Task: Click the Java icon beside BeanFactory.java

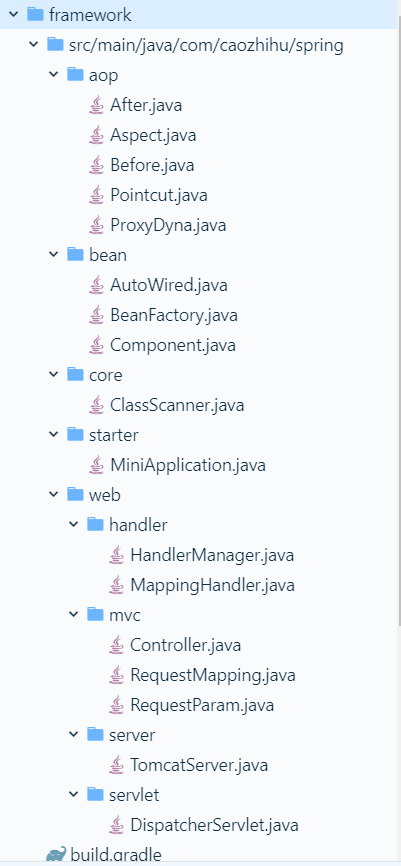Action: point(97,315)
